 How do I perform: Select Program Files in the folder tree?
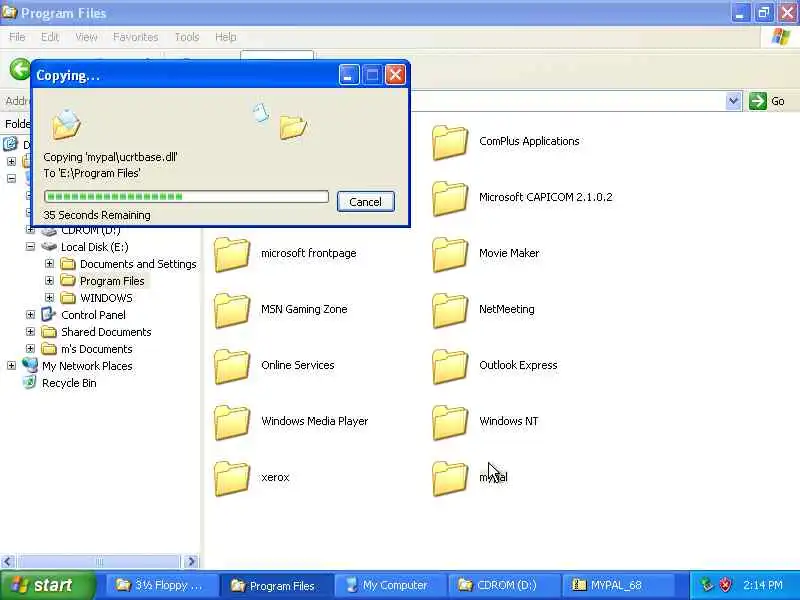tap(112, 281)
